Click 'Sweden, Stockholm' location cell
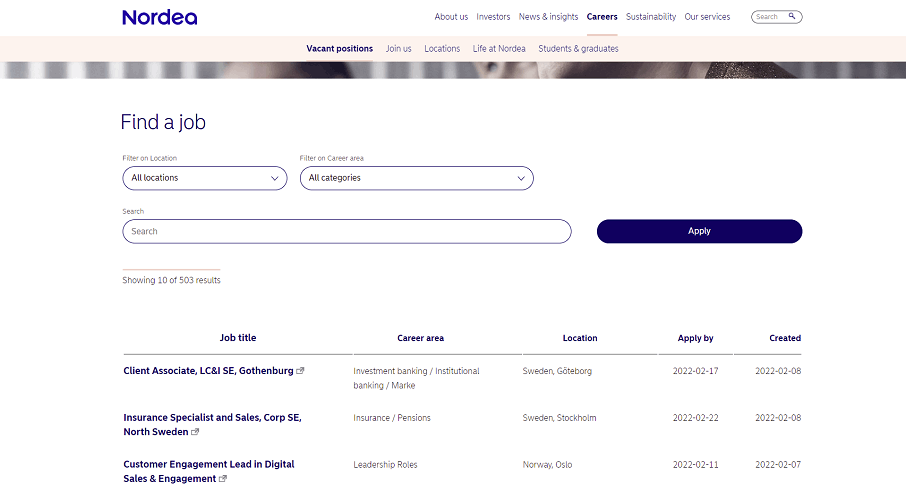906x500 pixels. pos(559,418)
